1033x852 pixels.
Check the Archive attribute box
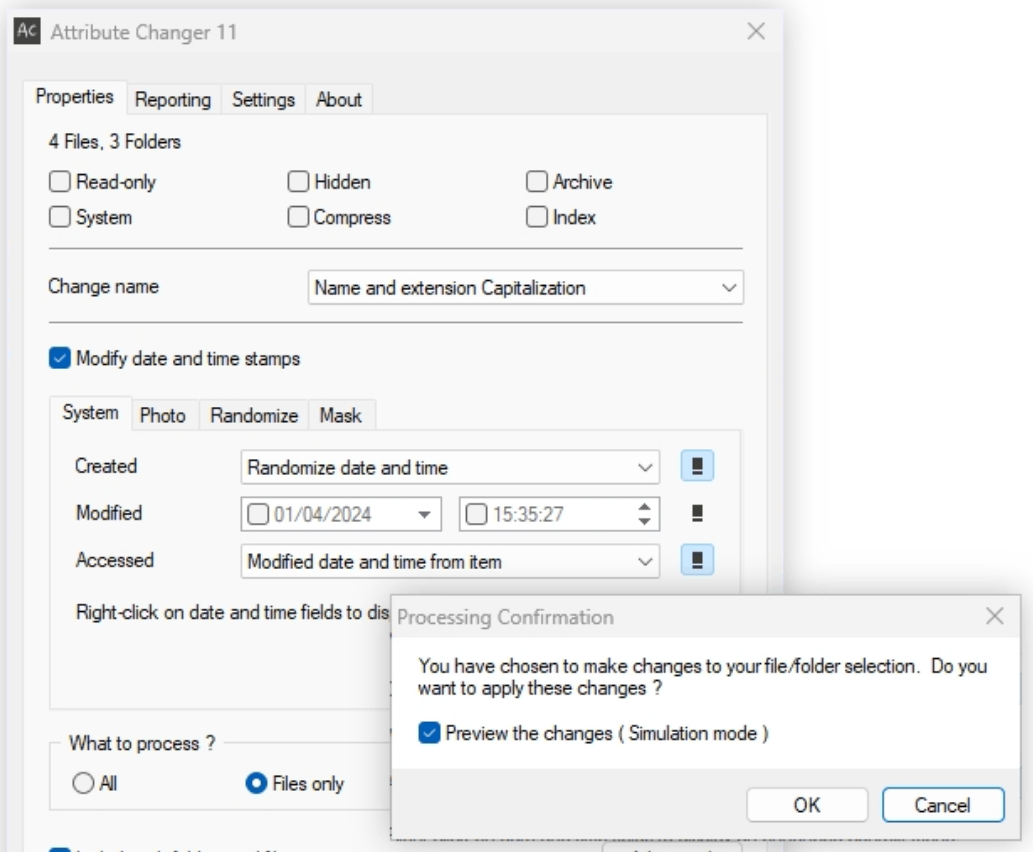pos(537,181)
